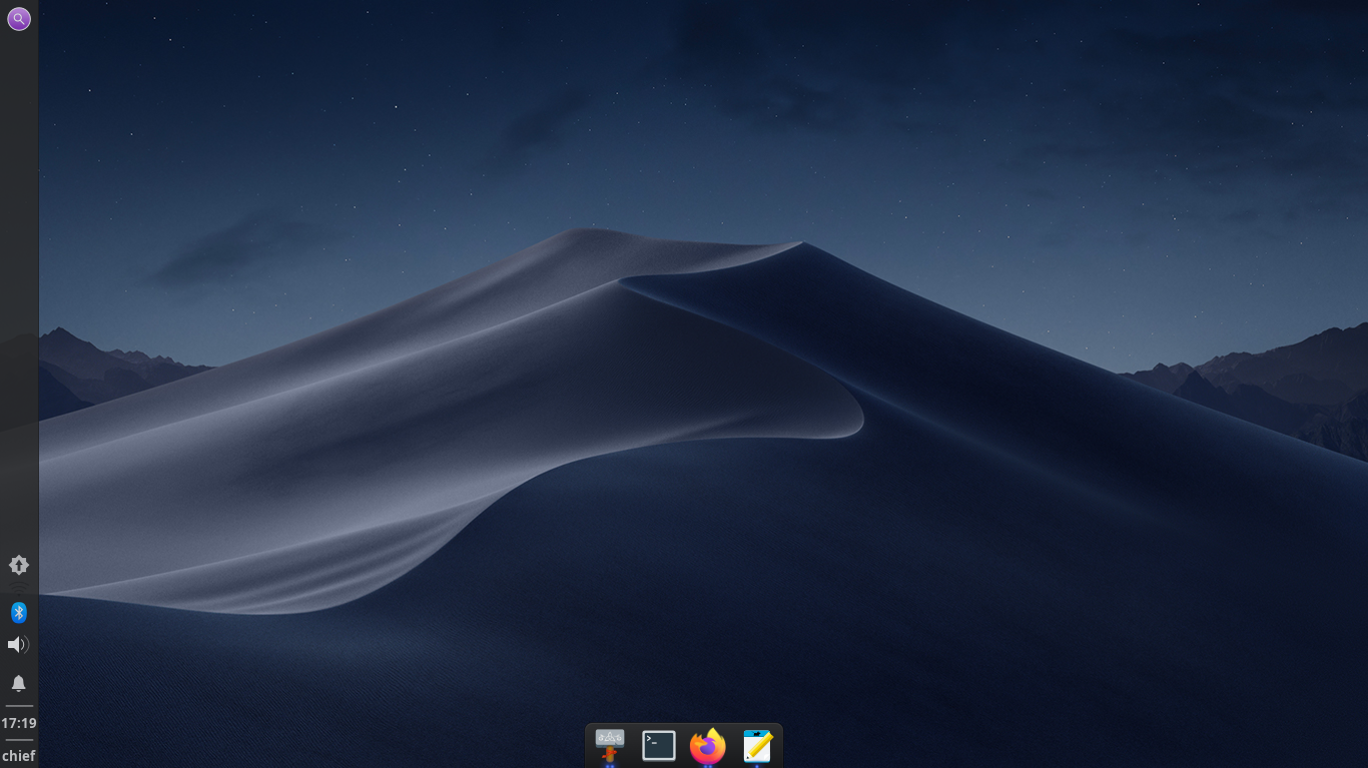
Task: Open the update notifier arrow icon
Action: click(x=18, y=565)
